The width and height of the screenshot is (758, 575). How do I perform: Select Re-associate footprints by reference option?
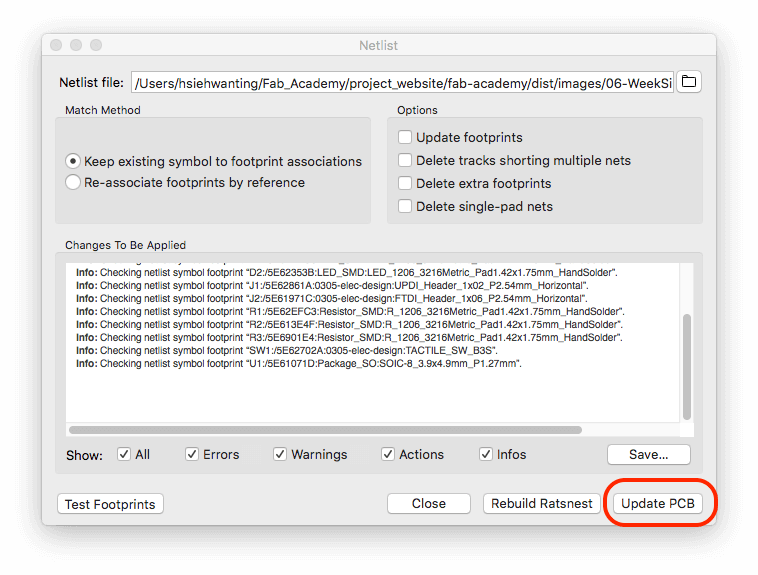(73, 182)
